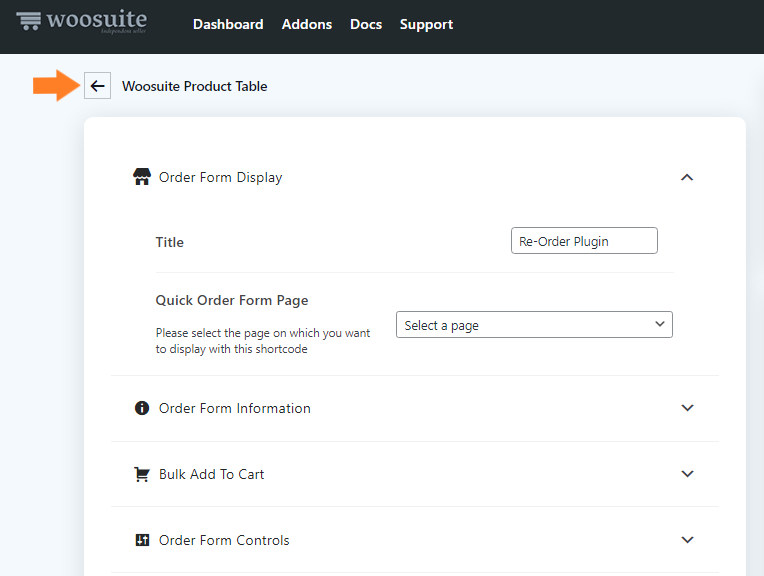
Task: Click the back arrow button
Action: click(97, 86)
